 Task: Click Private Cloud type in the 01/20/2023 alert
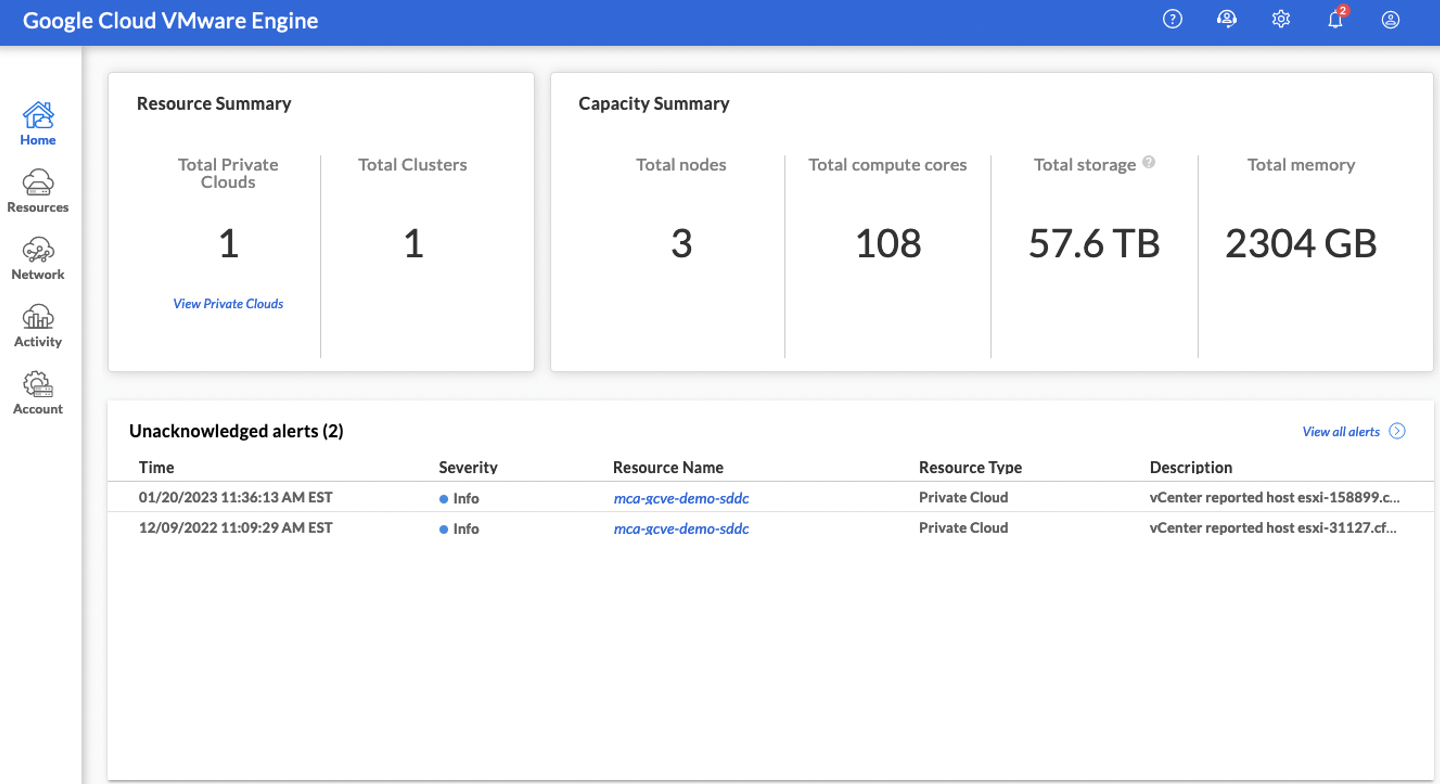coord(963,497)
